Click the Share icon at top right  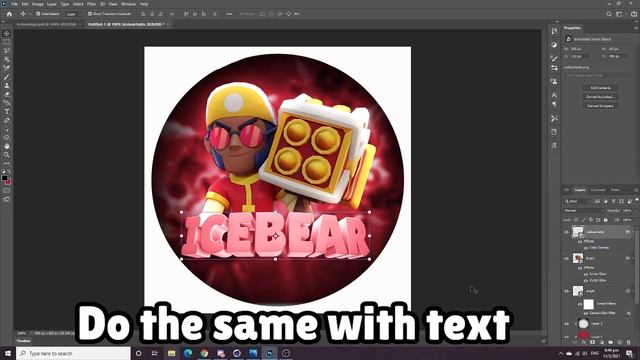(x=633, y=14)
